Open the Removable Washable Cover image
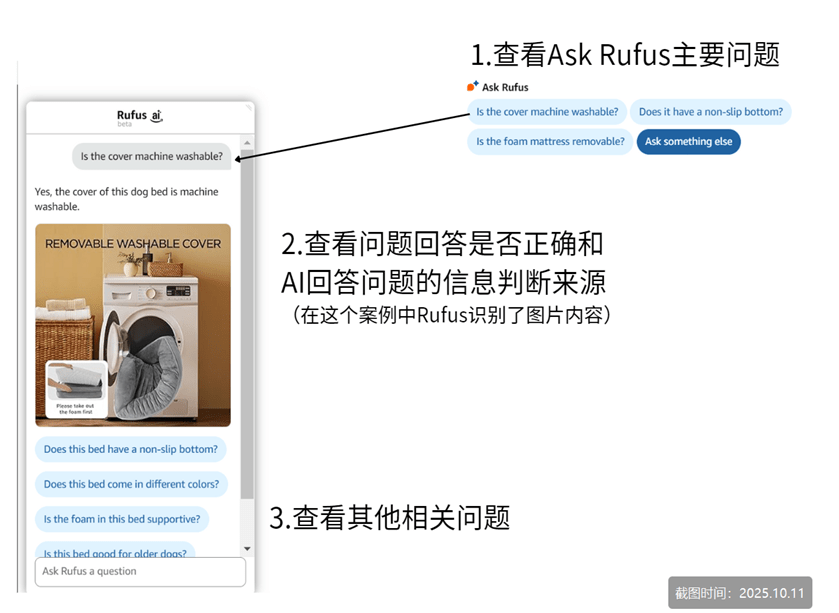This screenshot has width=839, height=613. coord(133,325)
